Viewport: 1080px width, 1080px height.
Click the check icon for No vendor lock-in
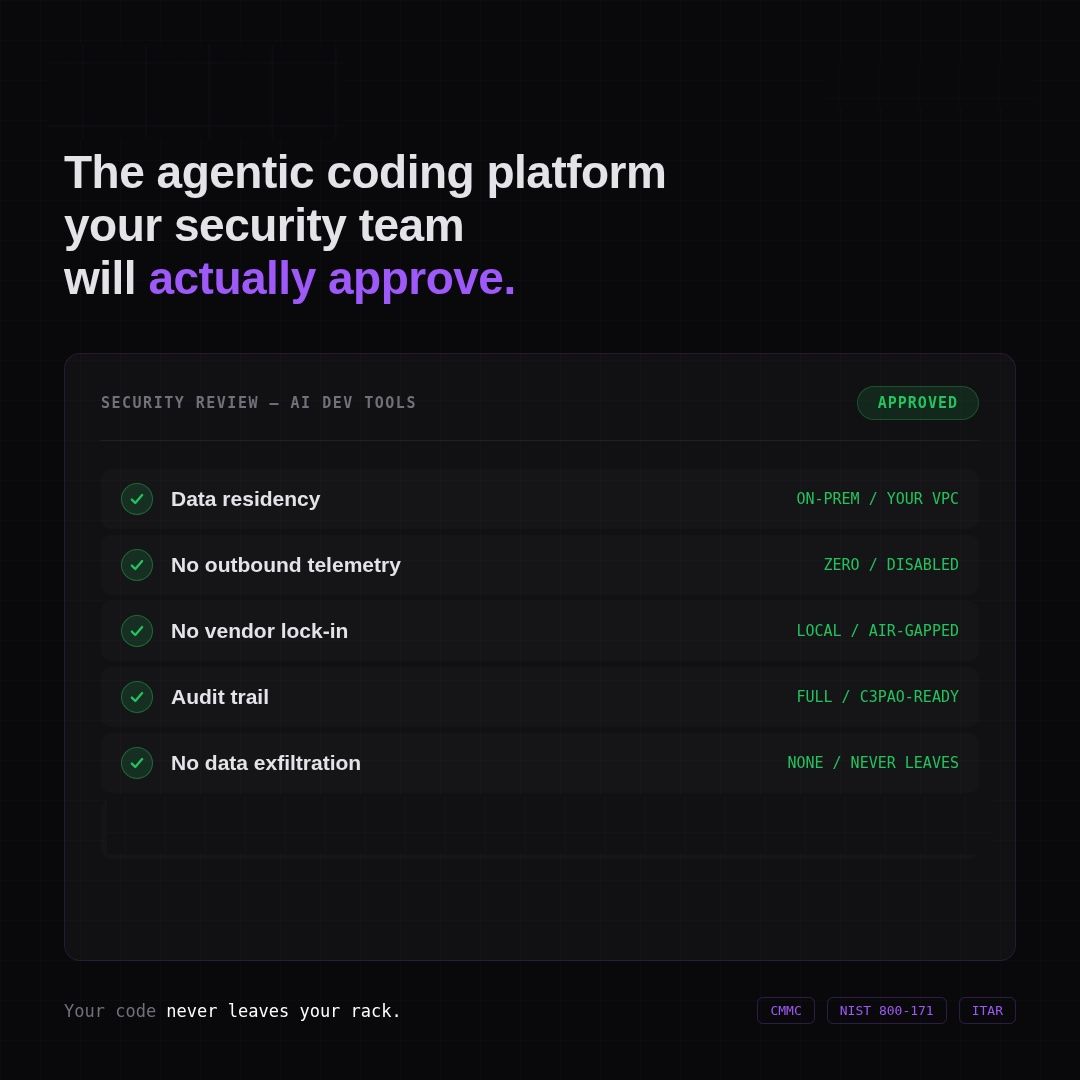(137, 631)
